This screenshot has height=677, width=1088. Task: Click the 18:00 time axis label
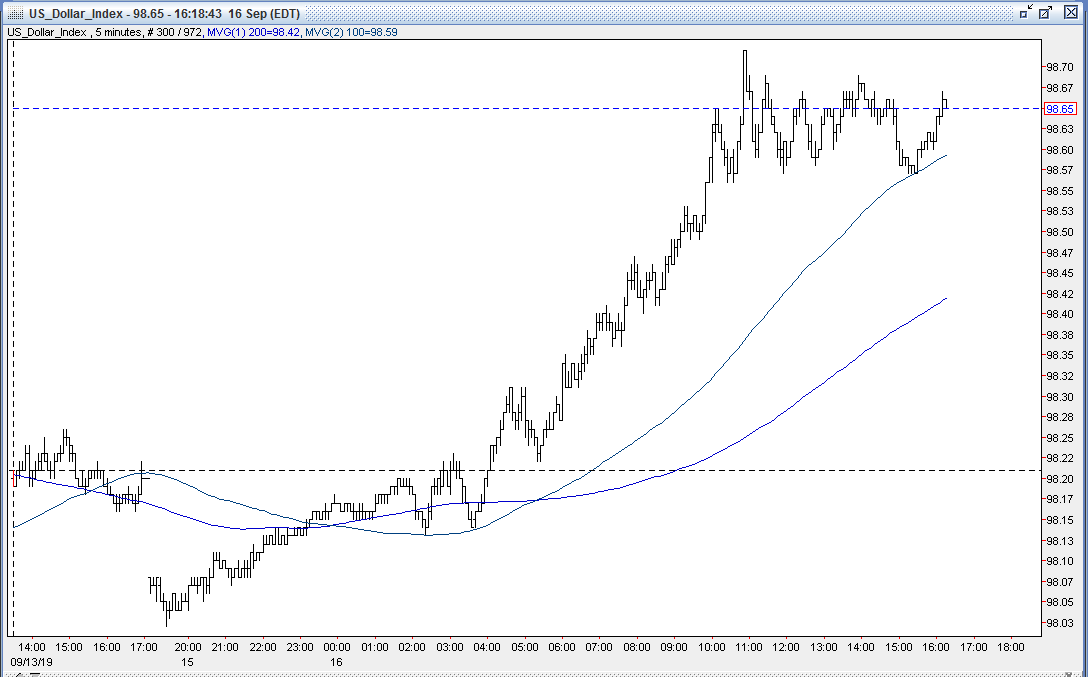[x=1010, y=647]
